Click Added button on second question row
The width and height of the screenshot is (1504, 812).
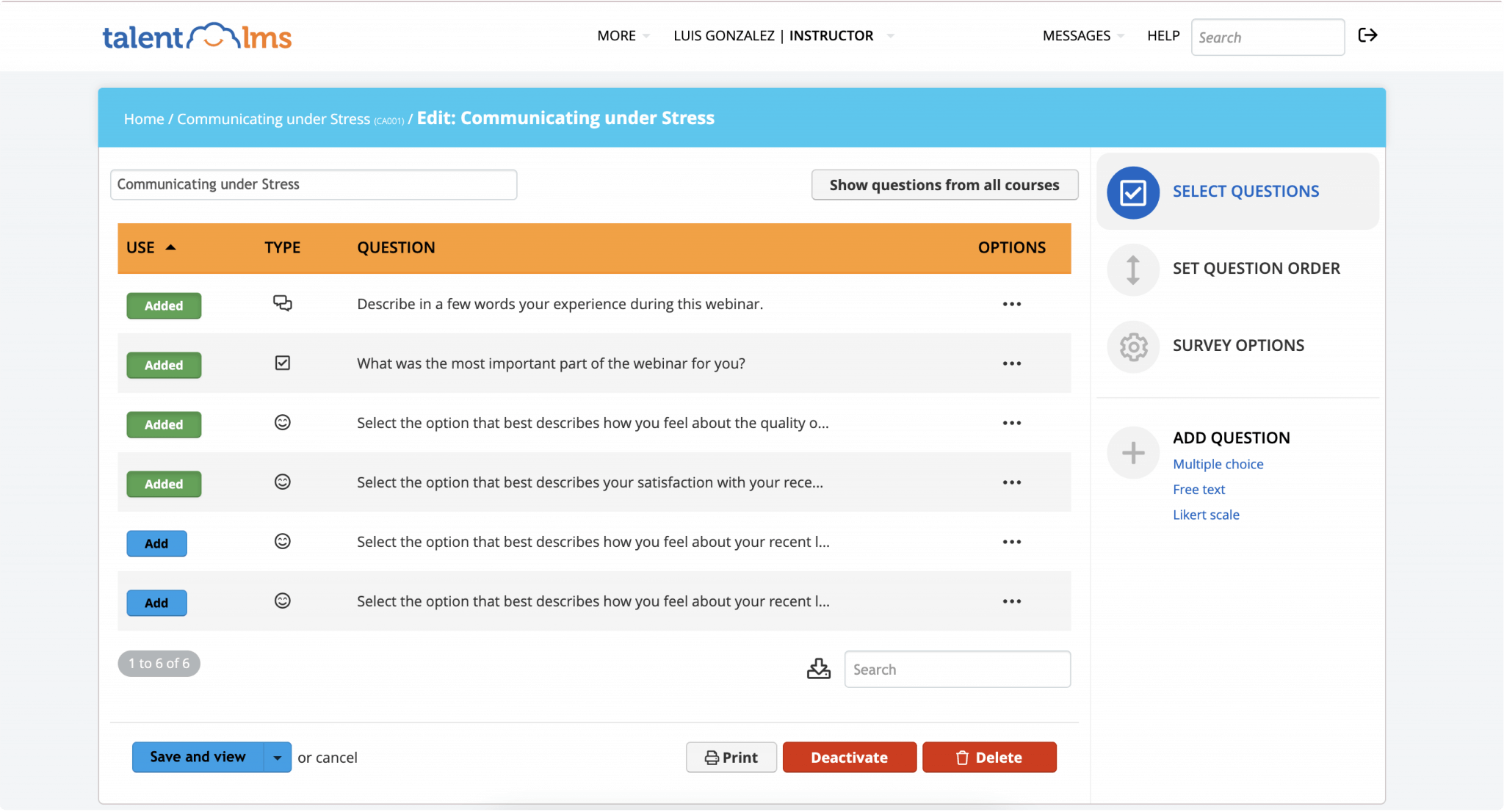click(x=163, y=364)
